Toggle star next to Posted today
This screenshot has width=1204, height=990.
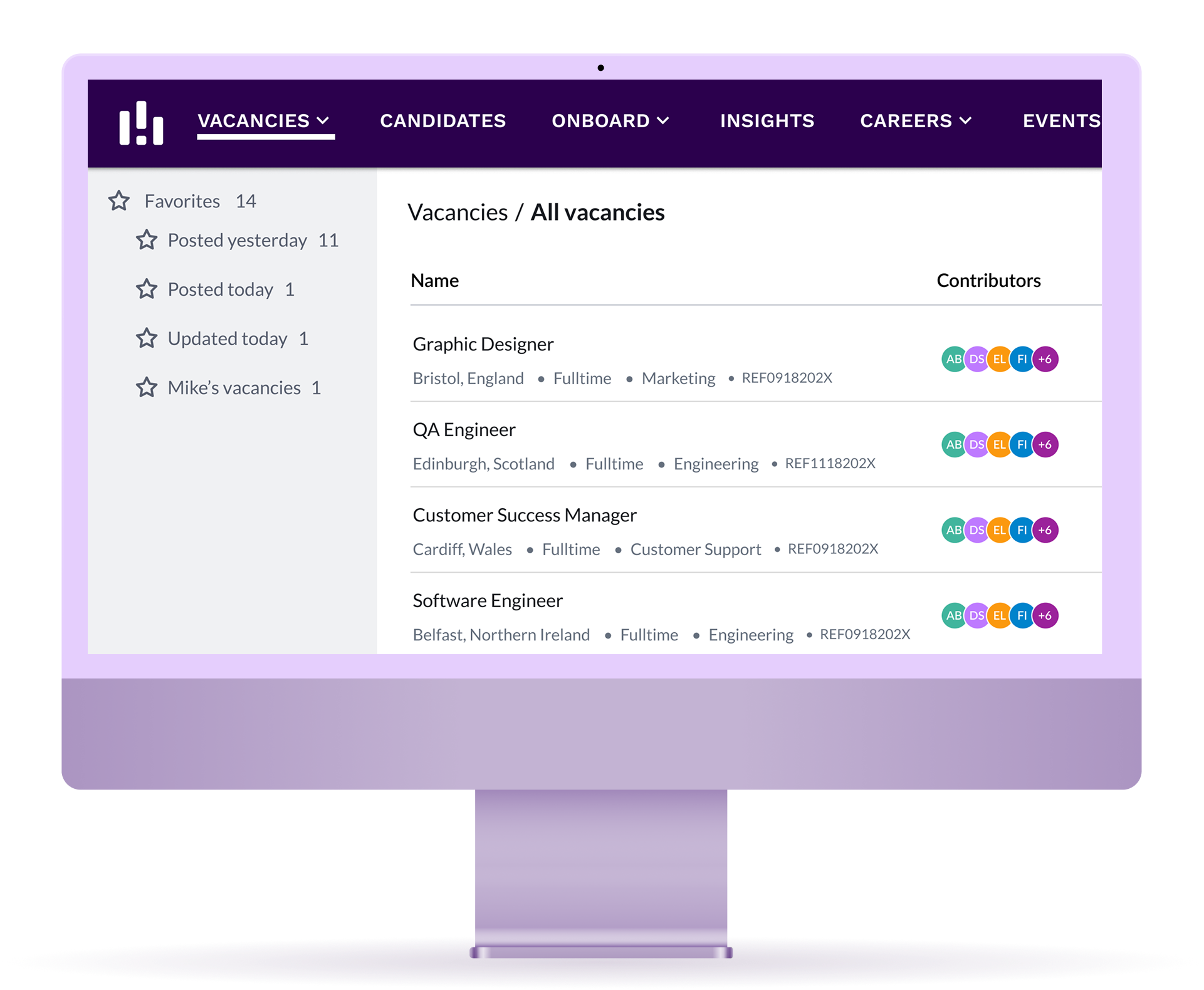[x=147, y=289]
